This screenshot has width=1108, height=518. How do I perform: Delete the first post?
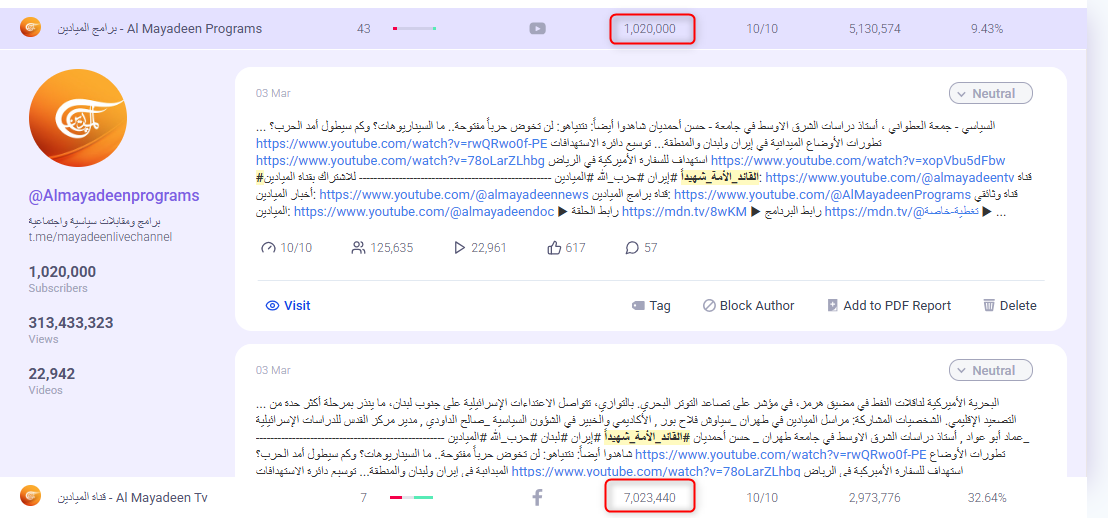pyautogui.click(x=1008, y=306)
